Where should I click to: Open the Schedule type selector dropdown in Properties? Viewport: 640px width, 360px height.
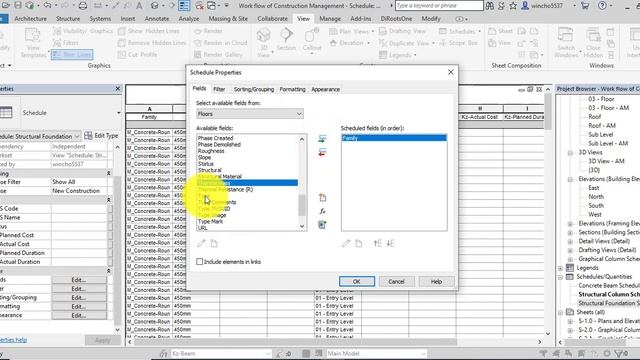(x=118, y=113)
